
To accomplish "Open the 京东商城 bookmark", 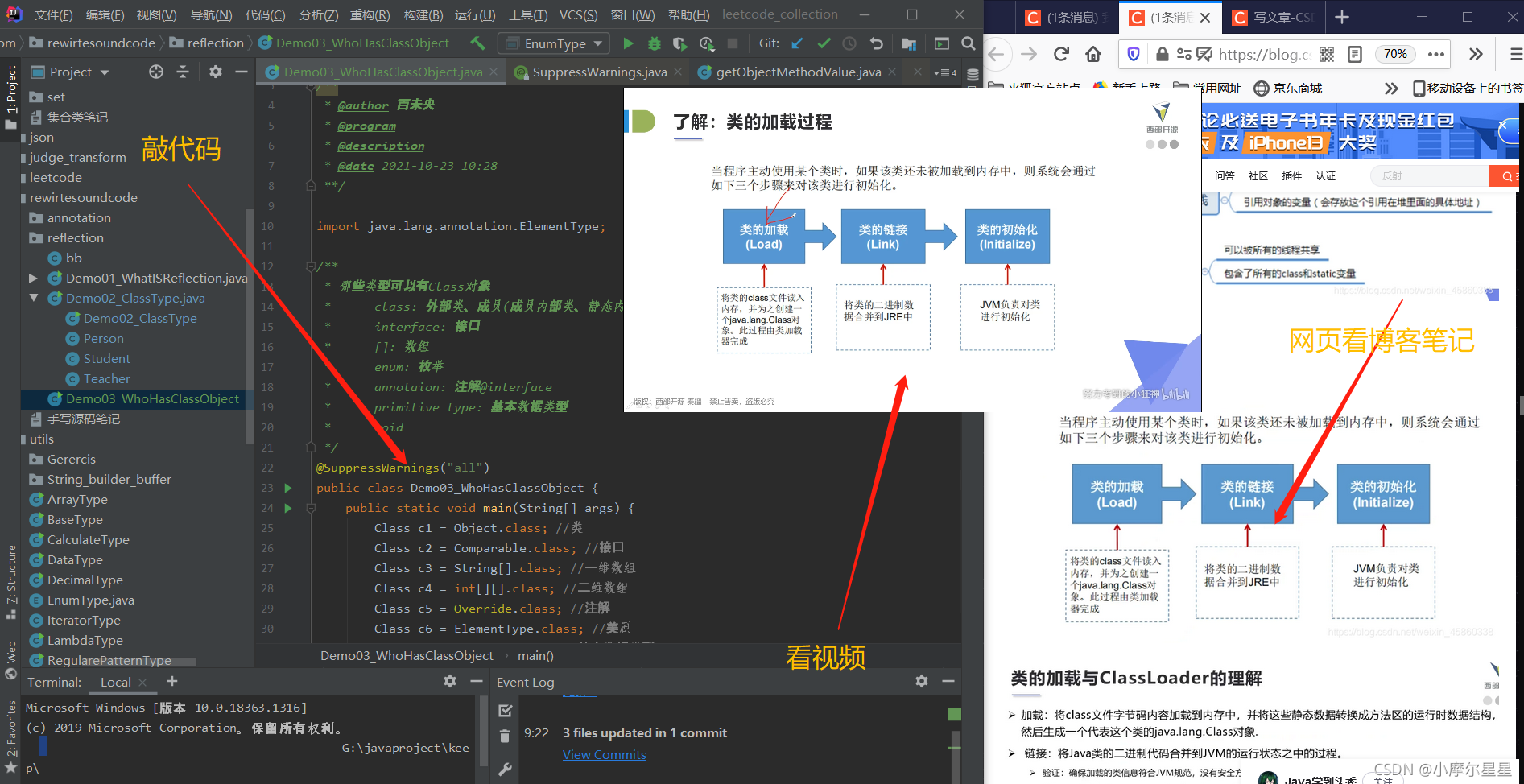I will click(1288, 88).
